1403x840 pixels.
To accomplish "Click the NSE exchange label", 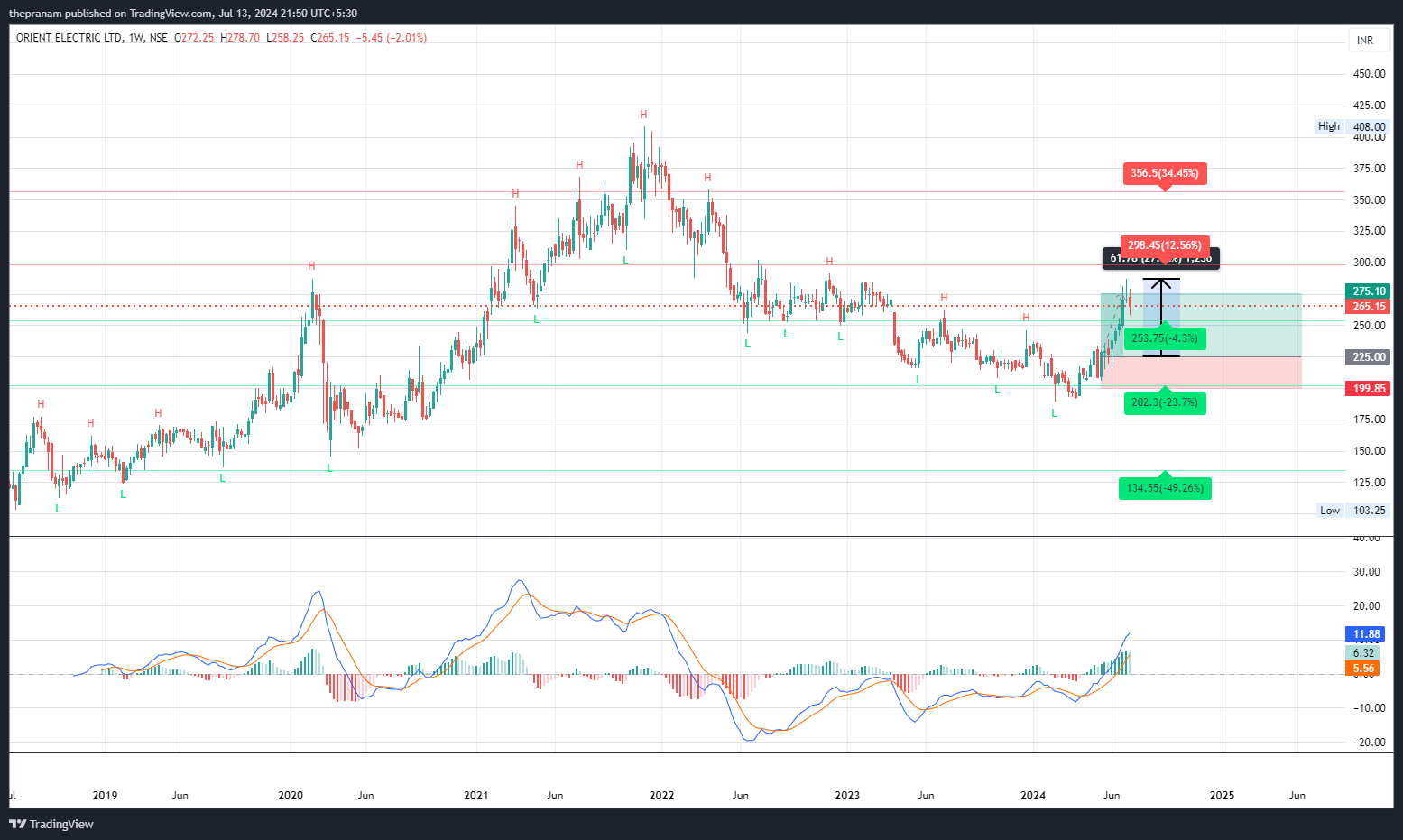I will (x=159, y=38).
